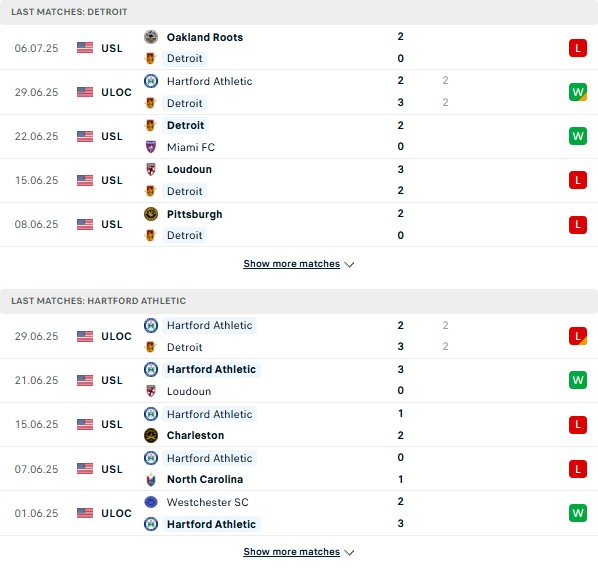Click the green W badge for Detroit vs Miami FC
The height and width of the screenshot is (568, 598).
point(577,136)
